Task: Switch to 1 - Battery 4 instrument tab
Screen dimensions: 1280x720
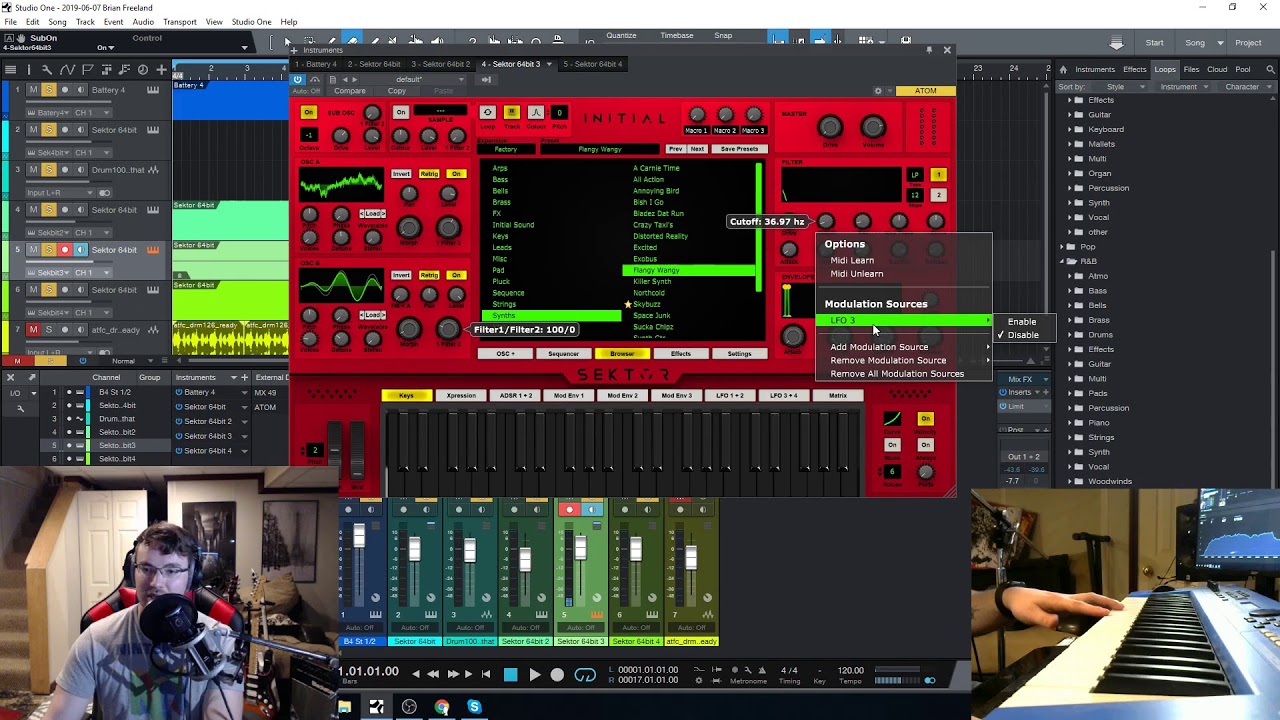Action: click(x=316, y=64)
